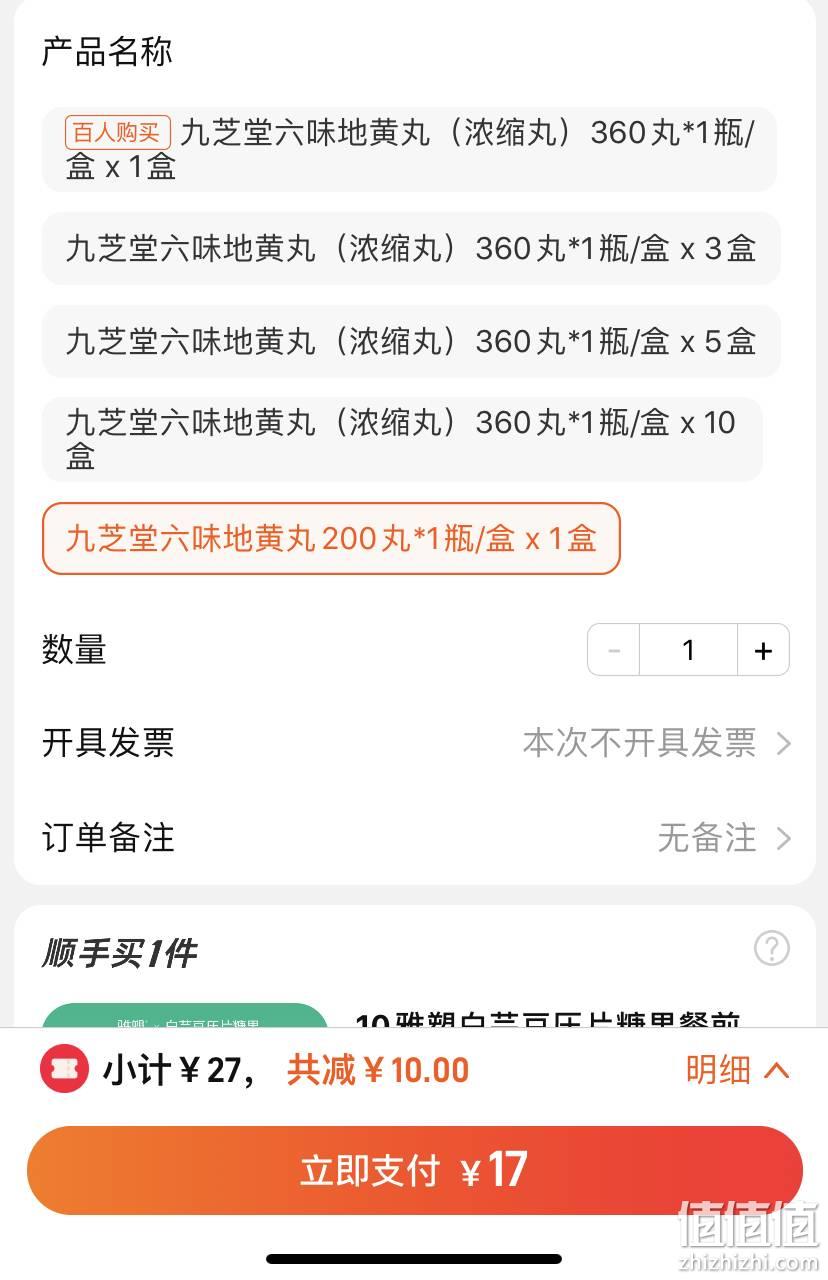
Task: Decrease quantity with the minus button
Action: [x=614, y=650]
